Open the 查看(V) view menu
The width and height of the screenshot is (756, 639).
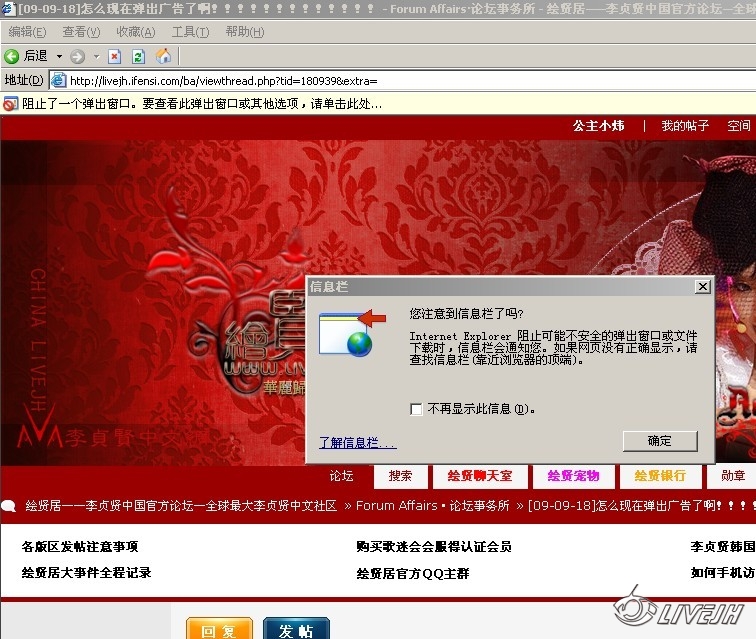pos(82,32)
